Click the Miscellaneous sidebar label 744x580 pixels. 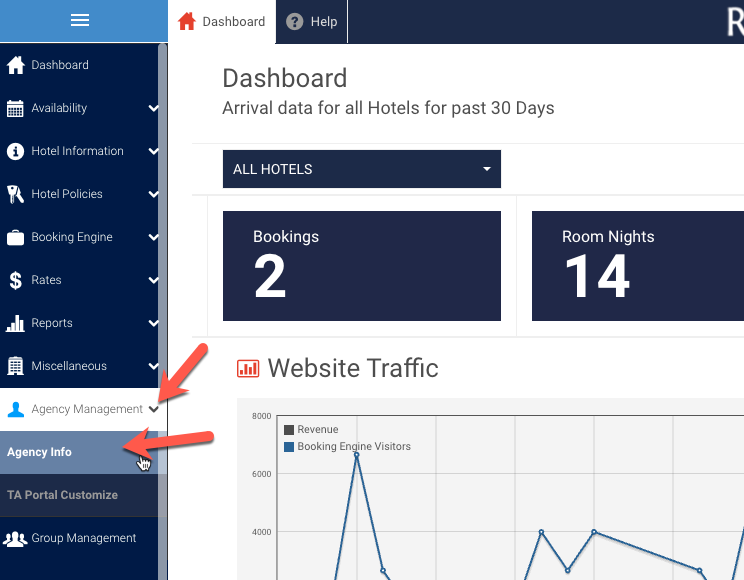click(x=69, y=366)
